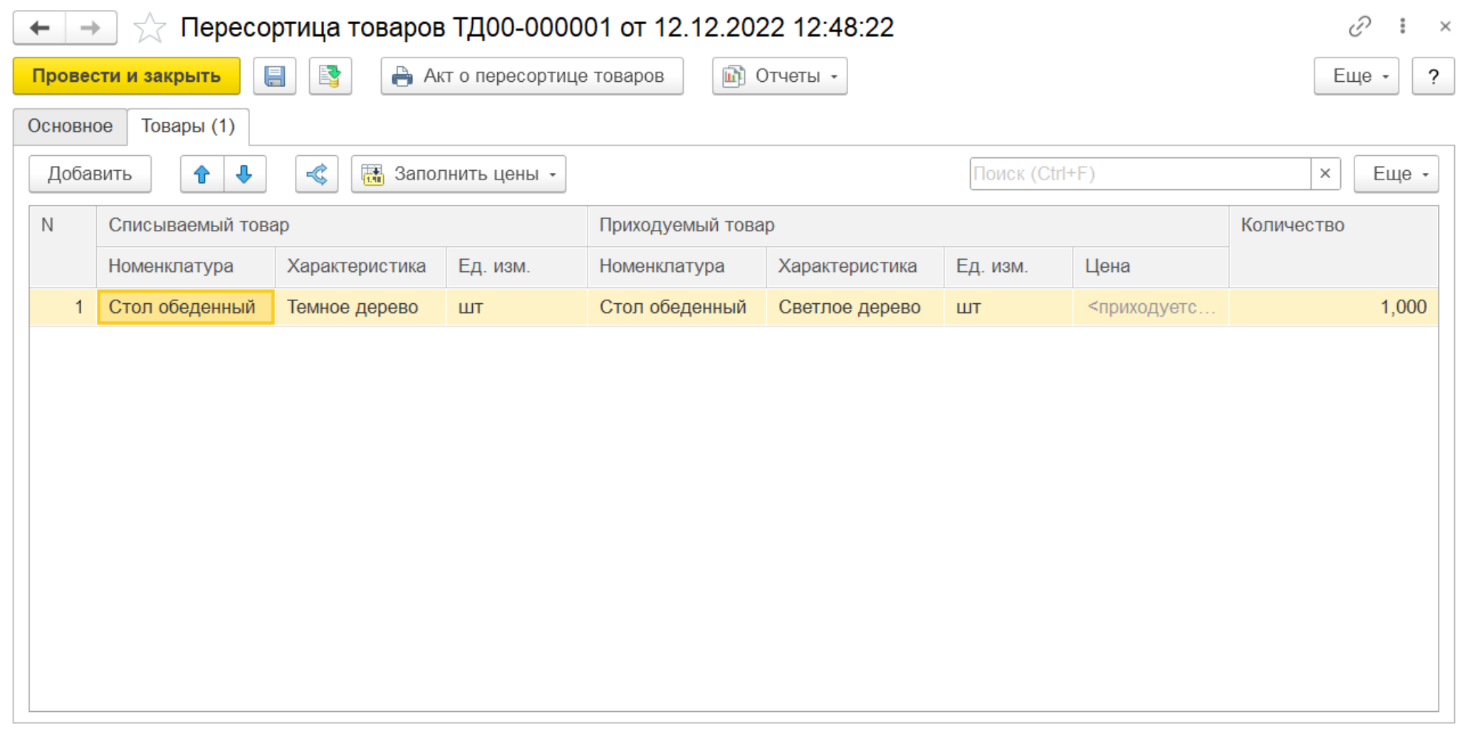Click the split row icon

(x=317, y=174)
